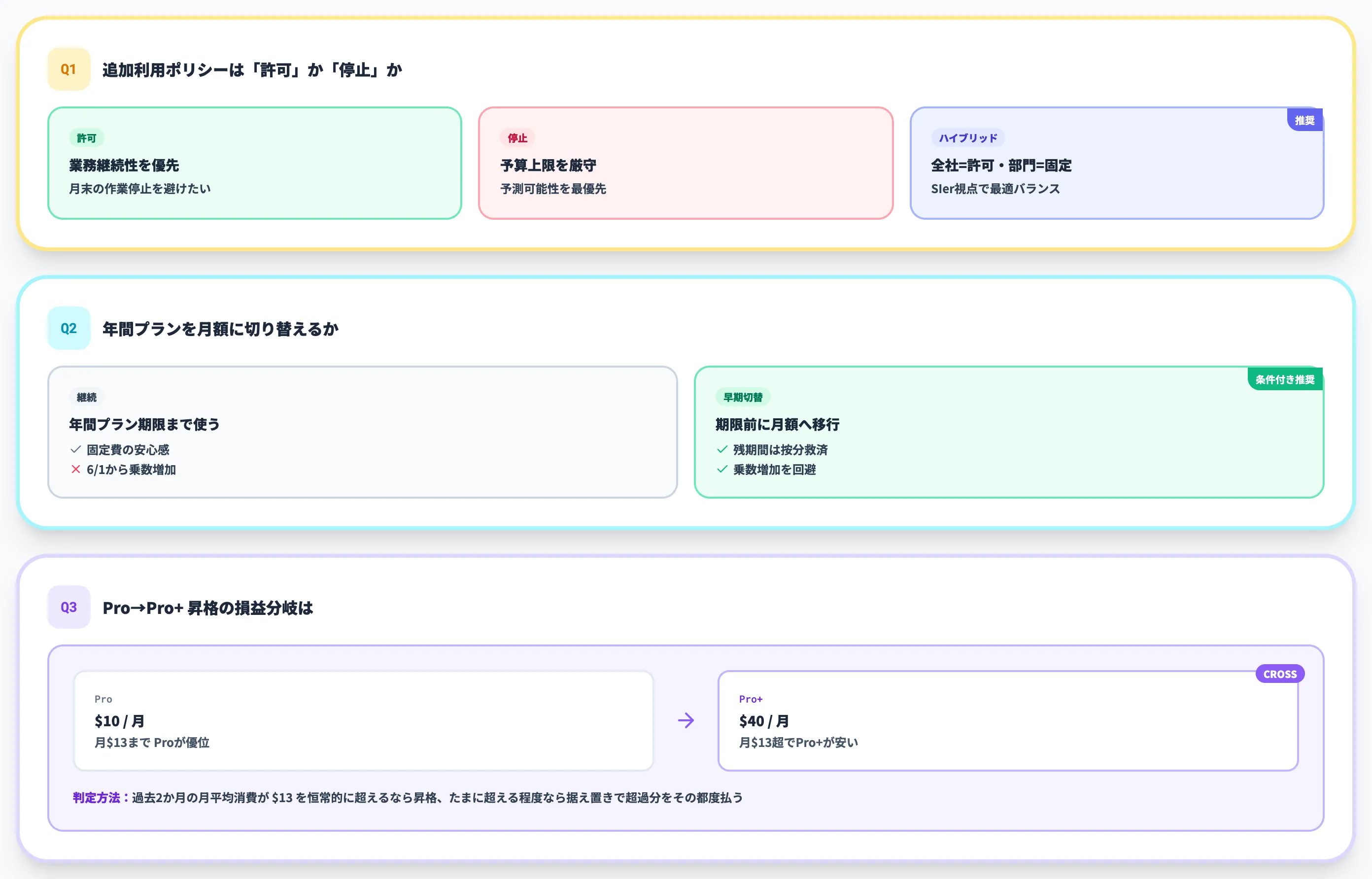Select the Pro+ $40/月 pricing card
This screenshot has width=1372, height=879.
[1008, 720]
